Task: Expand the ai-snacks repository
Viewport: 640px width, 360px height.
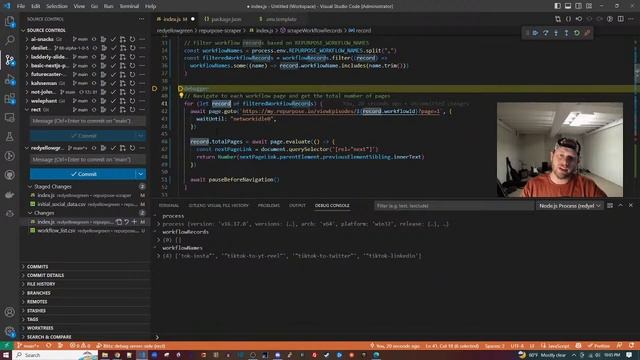Action: pyautogui.click(x=27, y=39)
